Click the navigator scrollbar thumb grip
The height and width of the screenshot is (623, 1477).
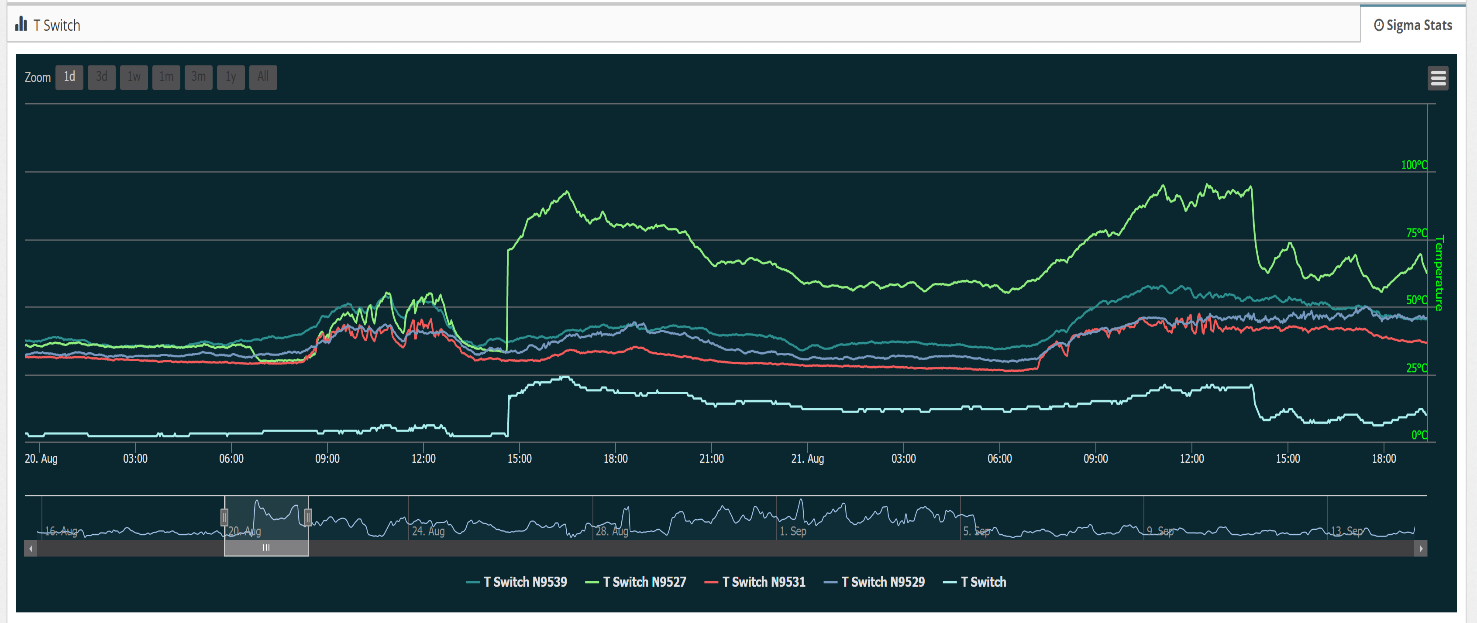pos(266,548)
